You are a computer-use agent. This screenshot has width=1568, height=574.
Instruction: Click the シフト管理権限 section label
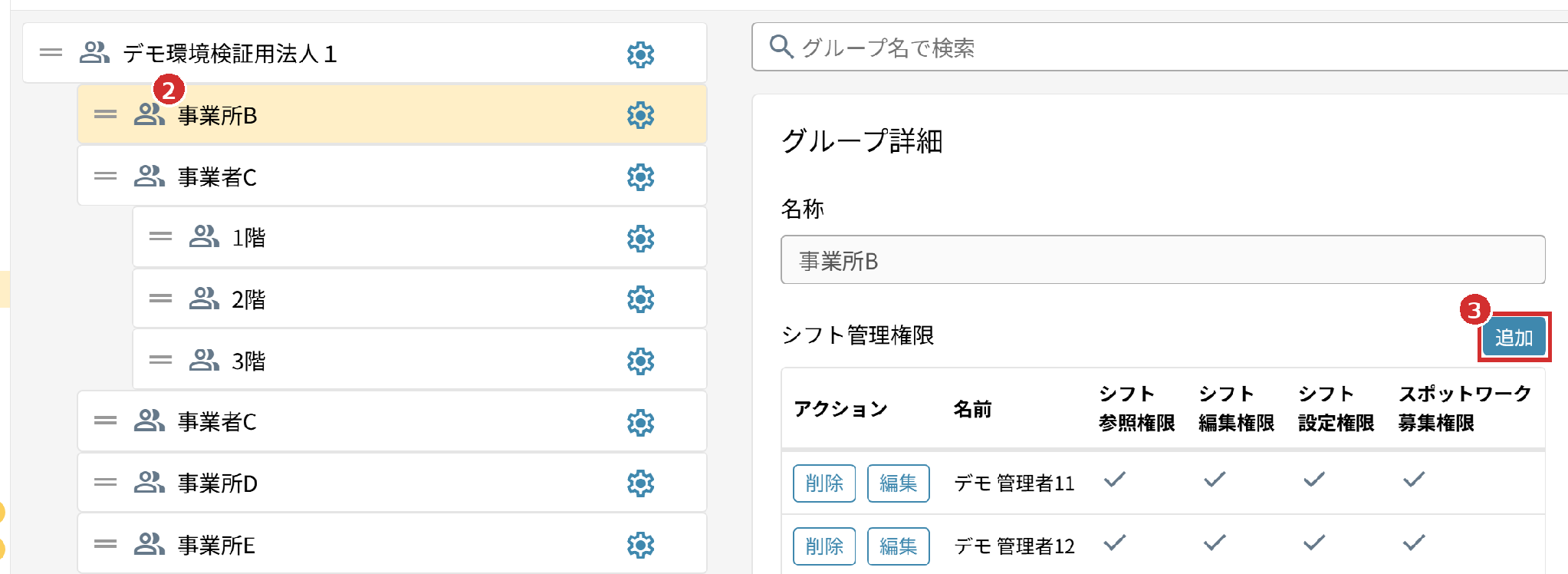[857, 335]
